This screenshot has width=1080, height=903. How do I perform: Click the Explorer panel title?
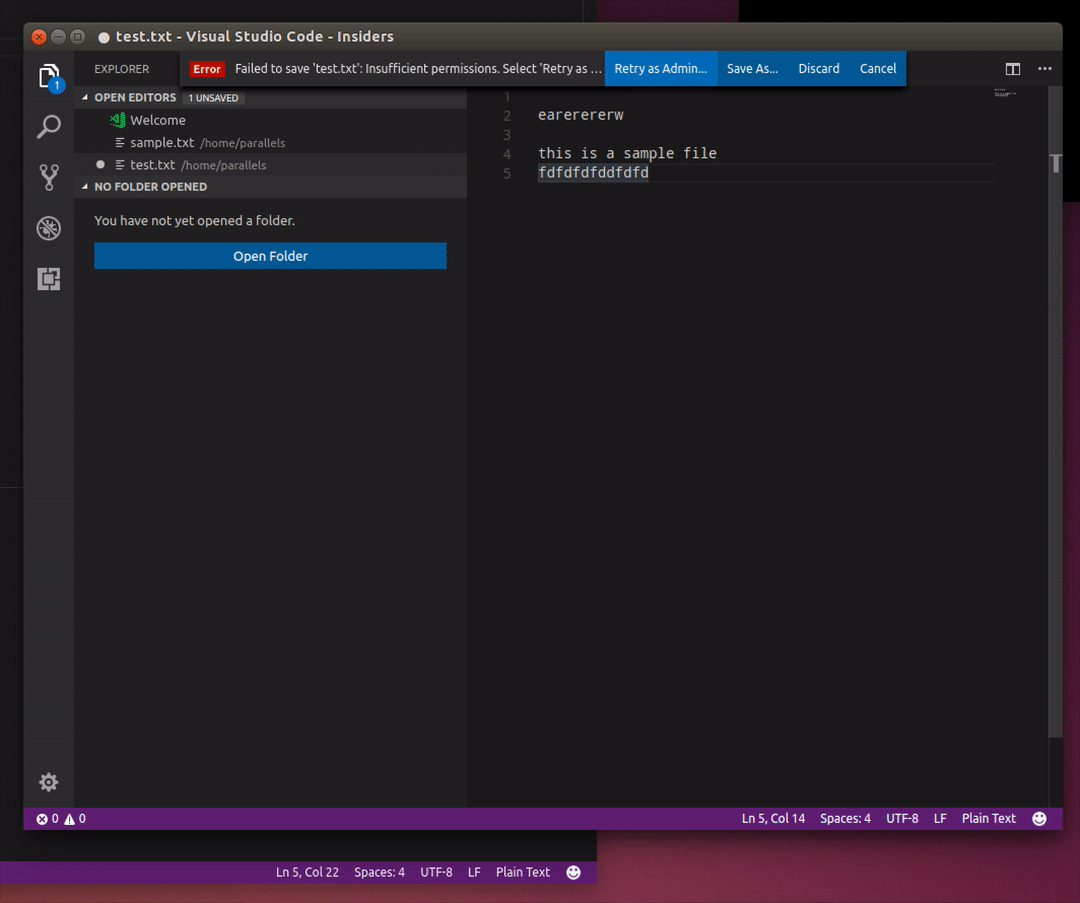[x=122, y=69]
